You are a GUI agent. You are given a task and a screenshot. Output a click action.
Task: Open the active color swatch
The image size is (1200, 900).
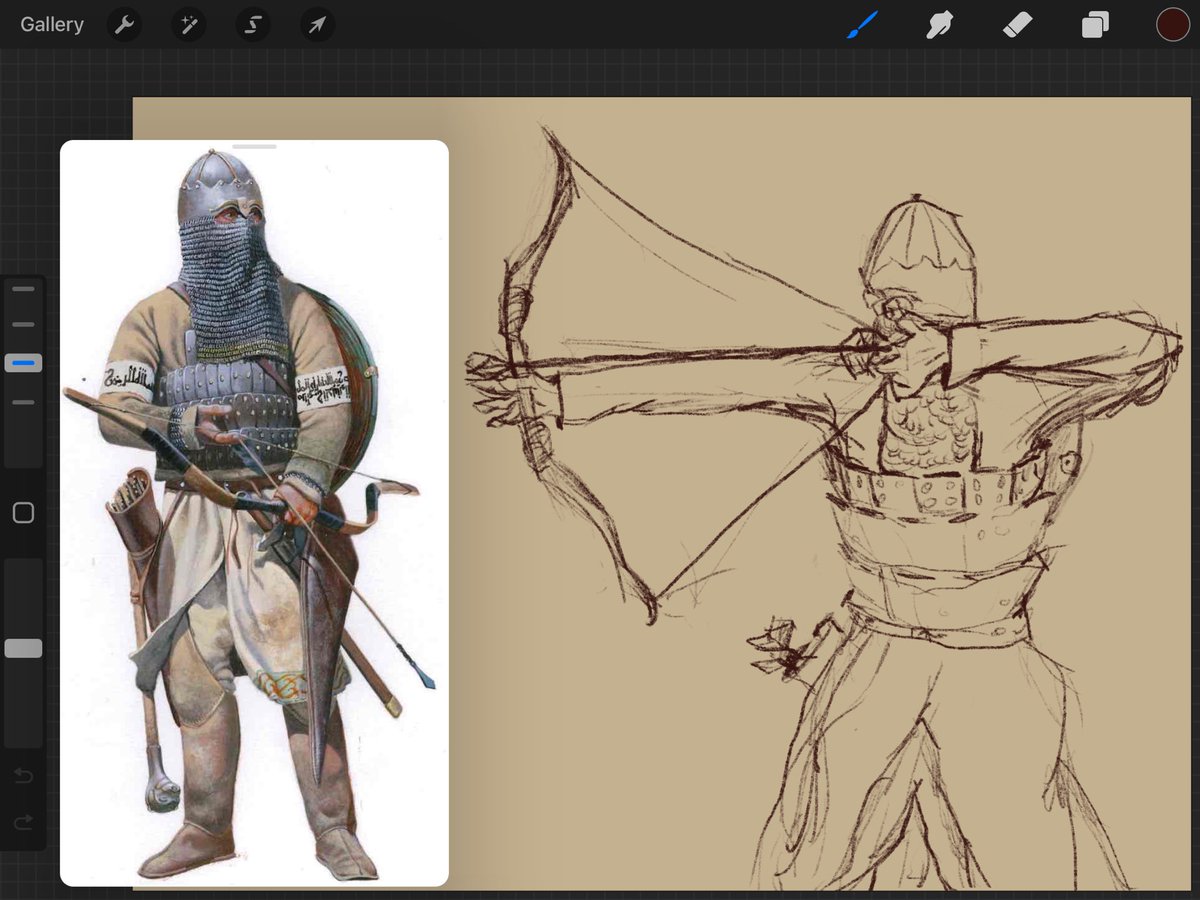[1173, 25]
